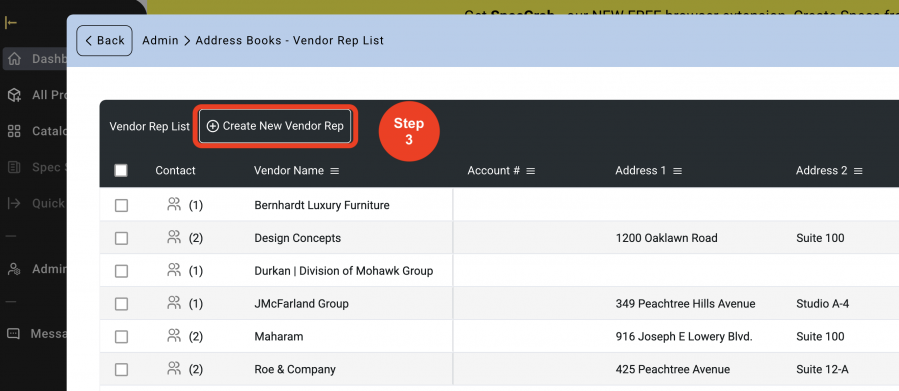
Task: Click the Admin user-gear icon
Action: (x=14, y=269)
